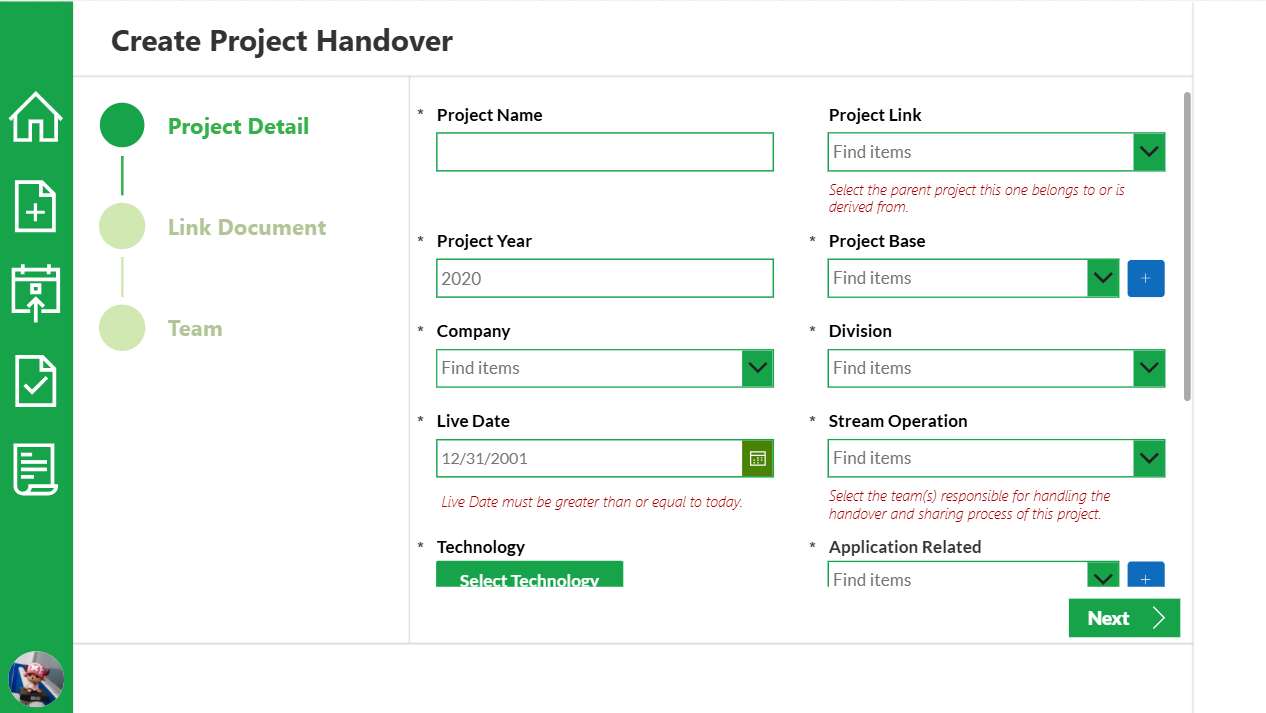Go to the Team step
This screenshot has width=1266, height=713.
(x=195, y=328)
